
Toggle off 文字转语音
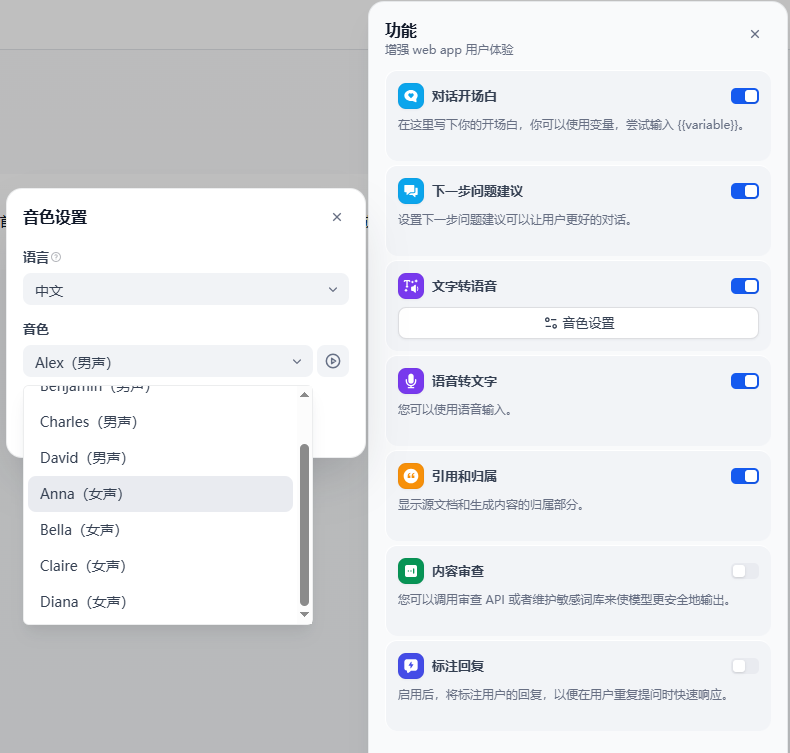pos(745,286)
